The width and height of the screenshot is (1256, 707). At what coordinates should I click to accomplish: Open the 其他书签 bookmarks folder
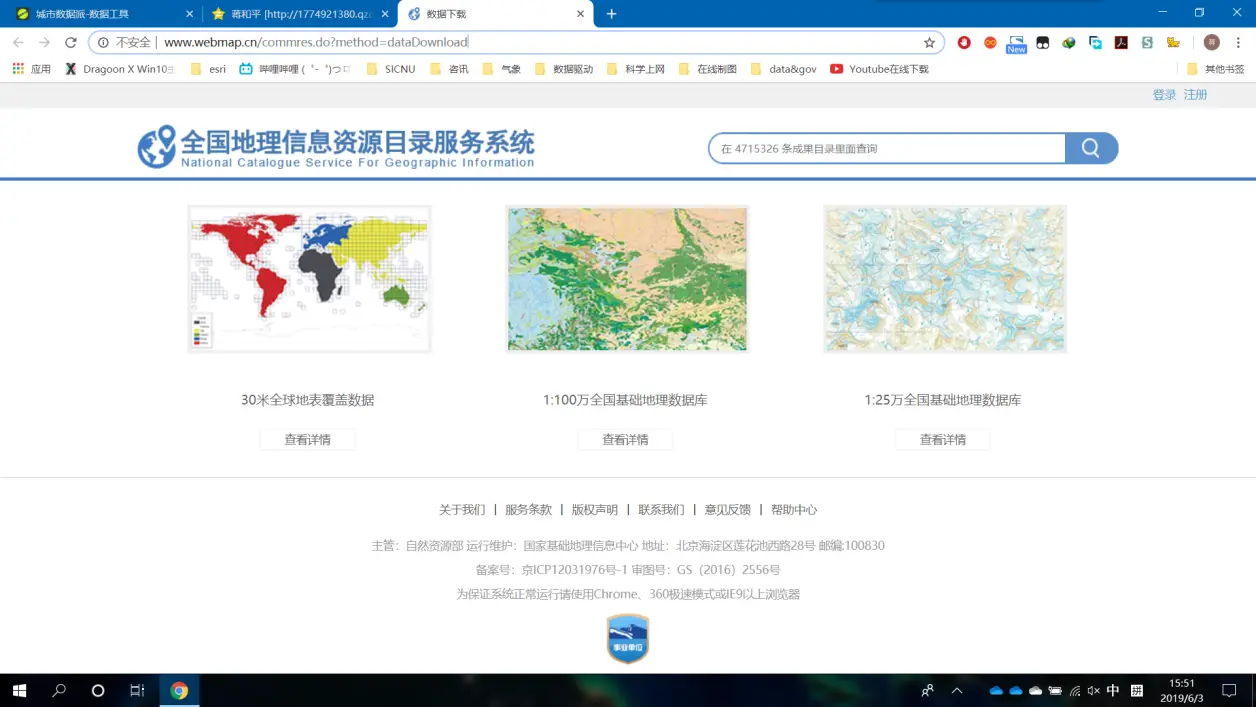click(x=1215, y=69)
